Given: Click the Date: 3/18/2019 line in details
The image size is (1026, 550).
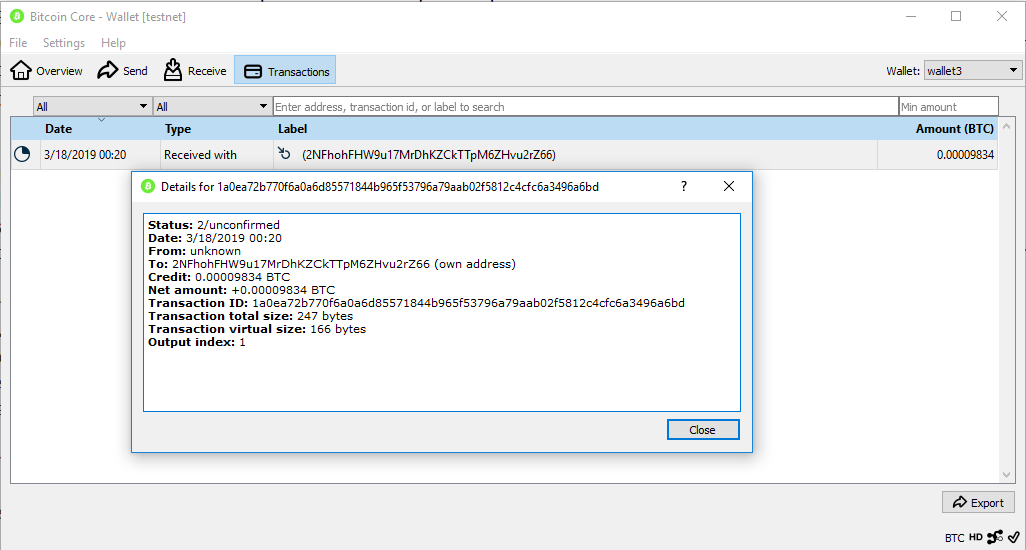Looking at the screenshot, I should (215, 238).
